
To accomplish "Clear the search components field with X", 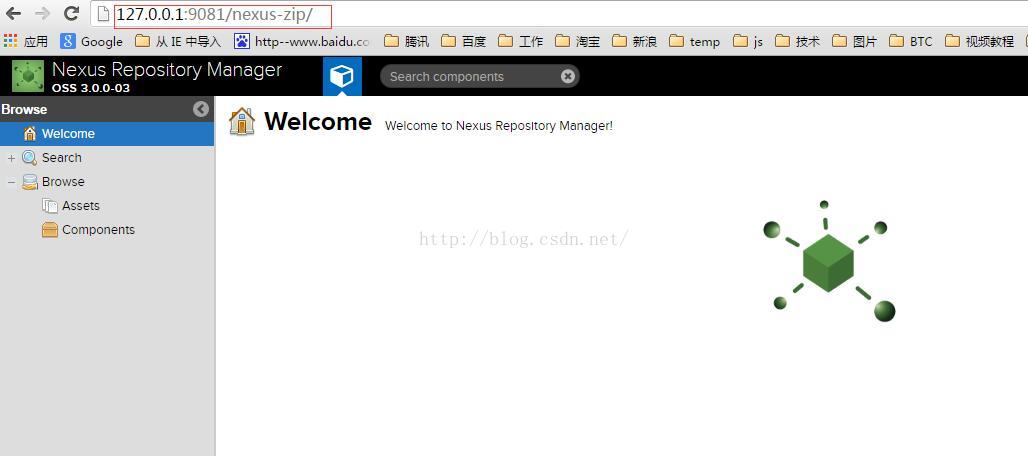I will pyautogui.click(x=568, y=77).
